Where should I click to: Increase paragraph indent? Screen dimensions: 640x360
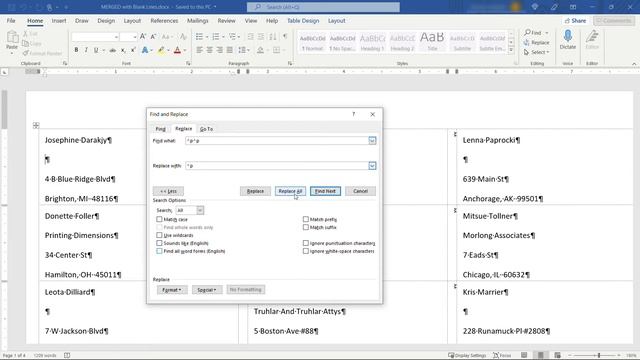click(x=261, y=37)
